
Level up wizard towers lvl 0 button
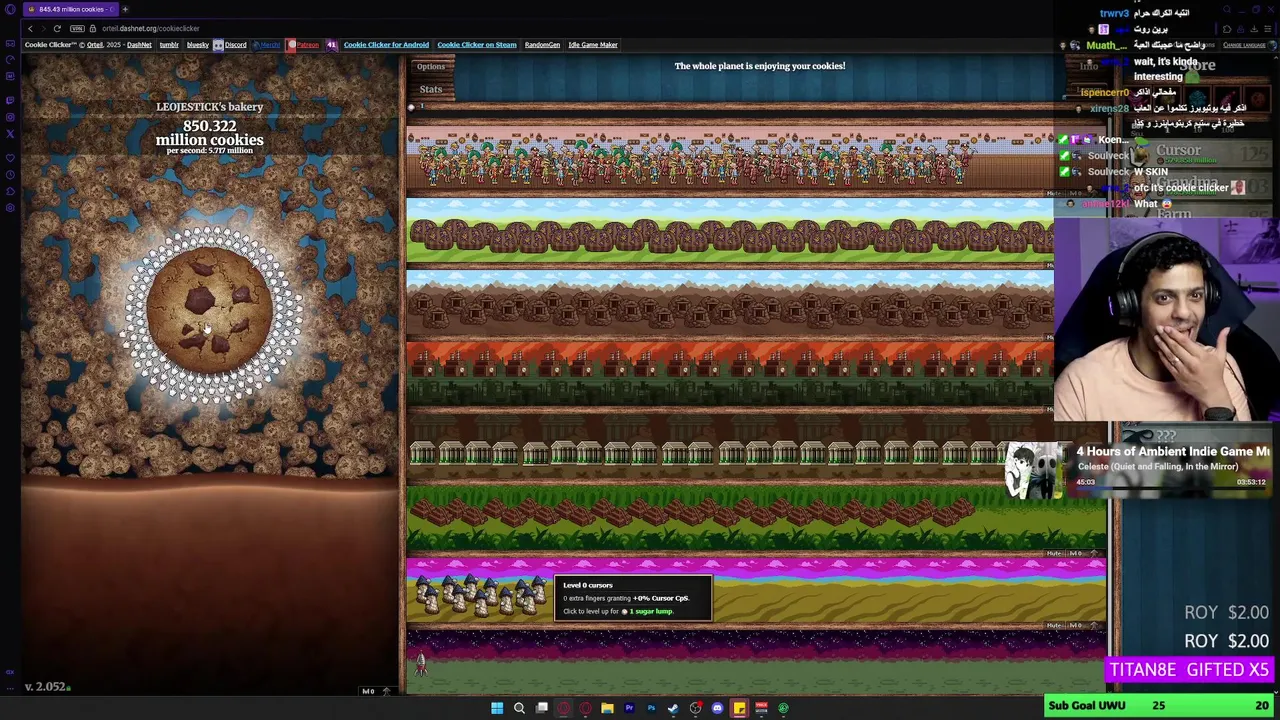click(x=1085, y=625)
